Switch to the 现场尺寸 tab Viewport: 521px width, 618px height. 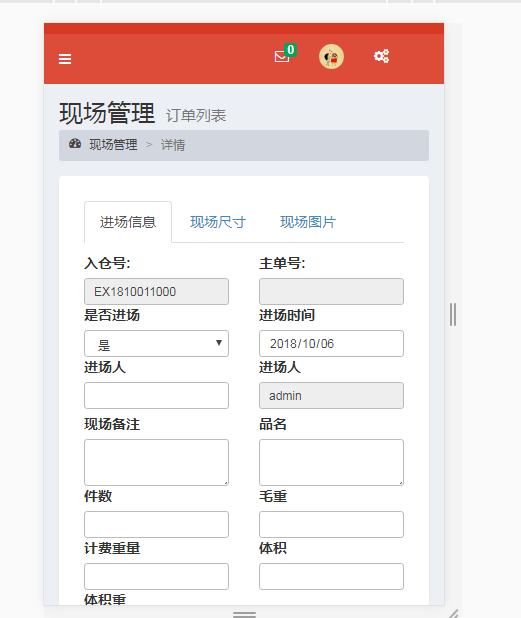pyautogui.click(x=218, y=222)
